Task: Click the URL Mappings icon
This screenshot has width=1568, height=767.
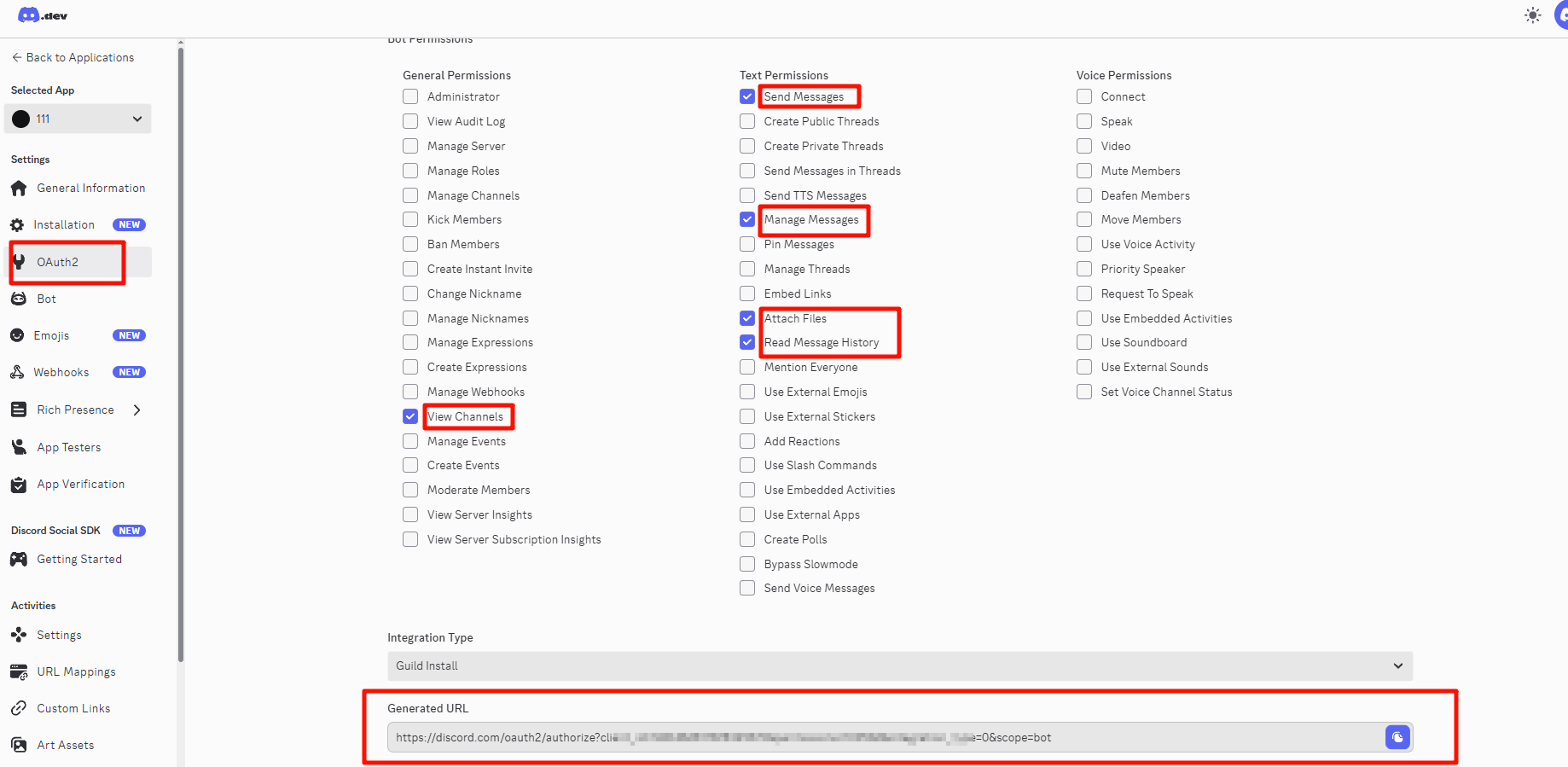Action: (19, 671)
